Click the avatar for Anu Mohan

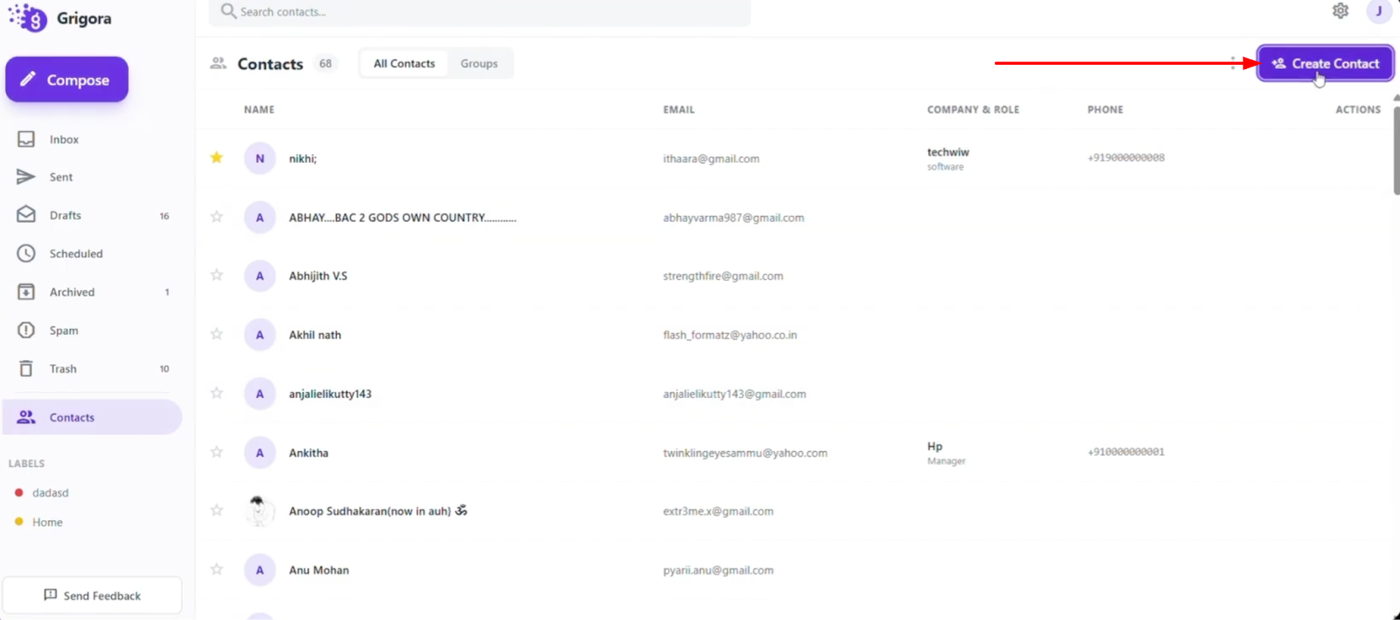pyautogui.click(x=260, y=570)
